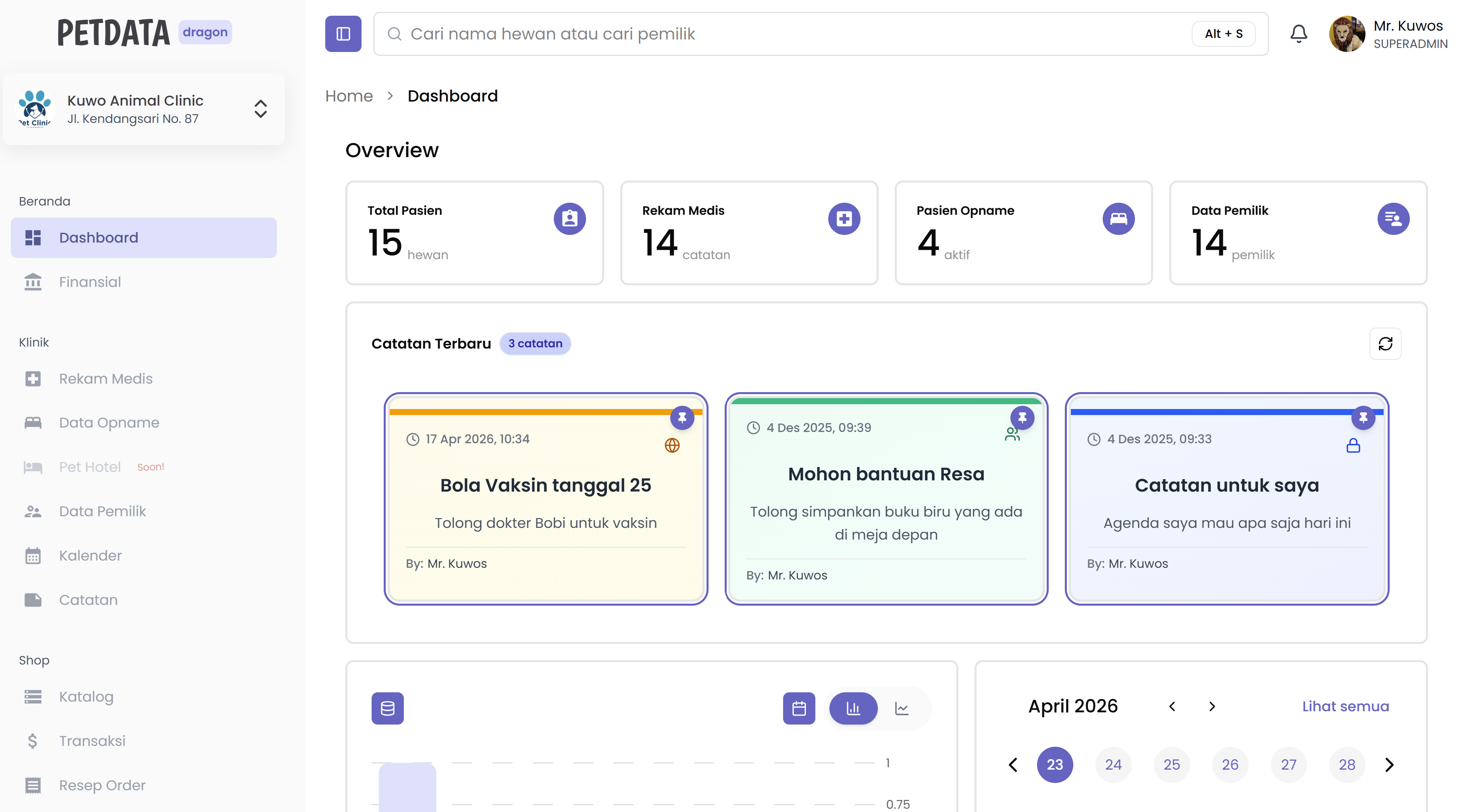Click the 3 catatan badge
The height and width of the screenshot is (812, 1459).
click(535, 344)
